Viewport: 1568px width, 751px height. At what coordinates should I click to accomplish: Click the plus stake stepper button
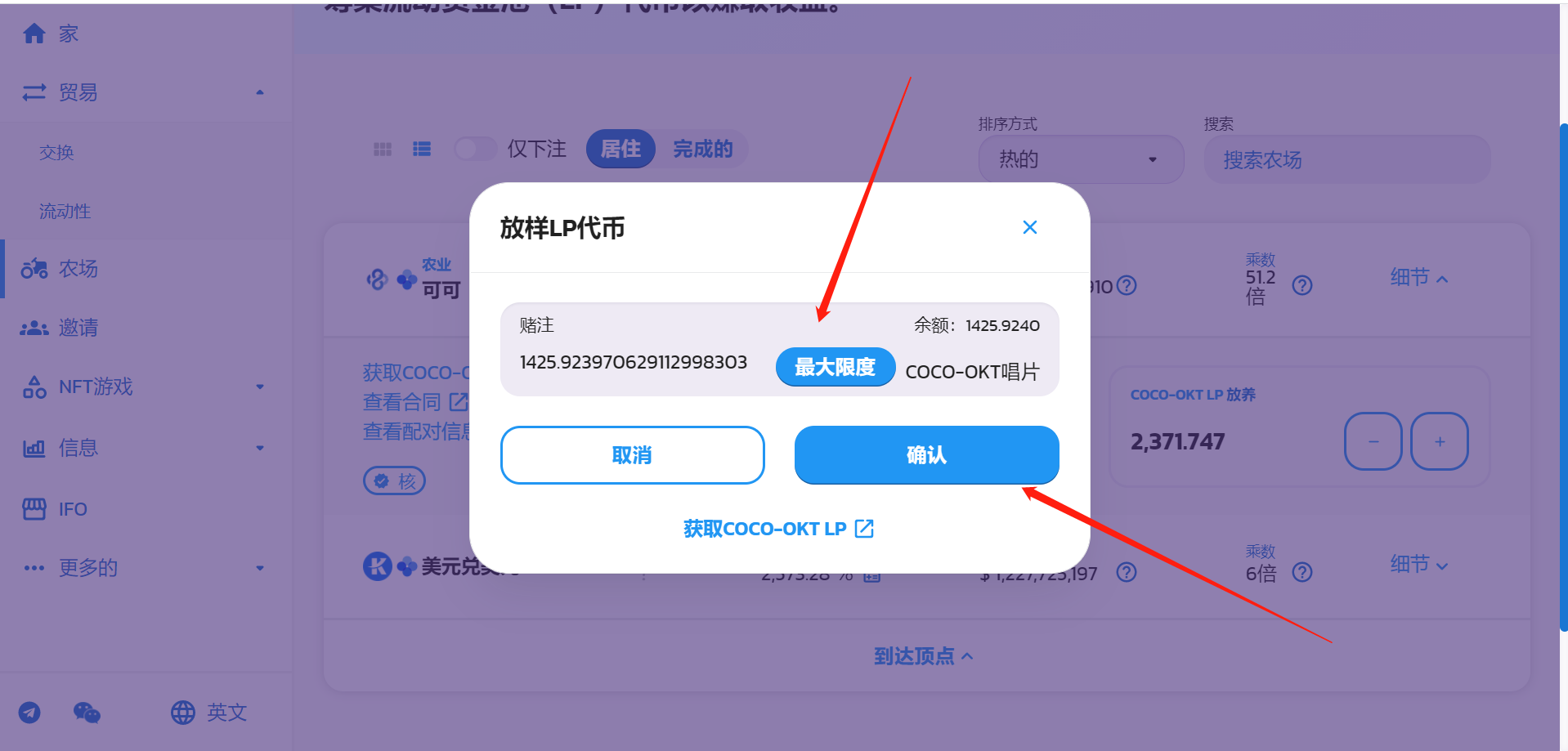click(x=1440, y=441)
